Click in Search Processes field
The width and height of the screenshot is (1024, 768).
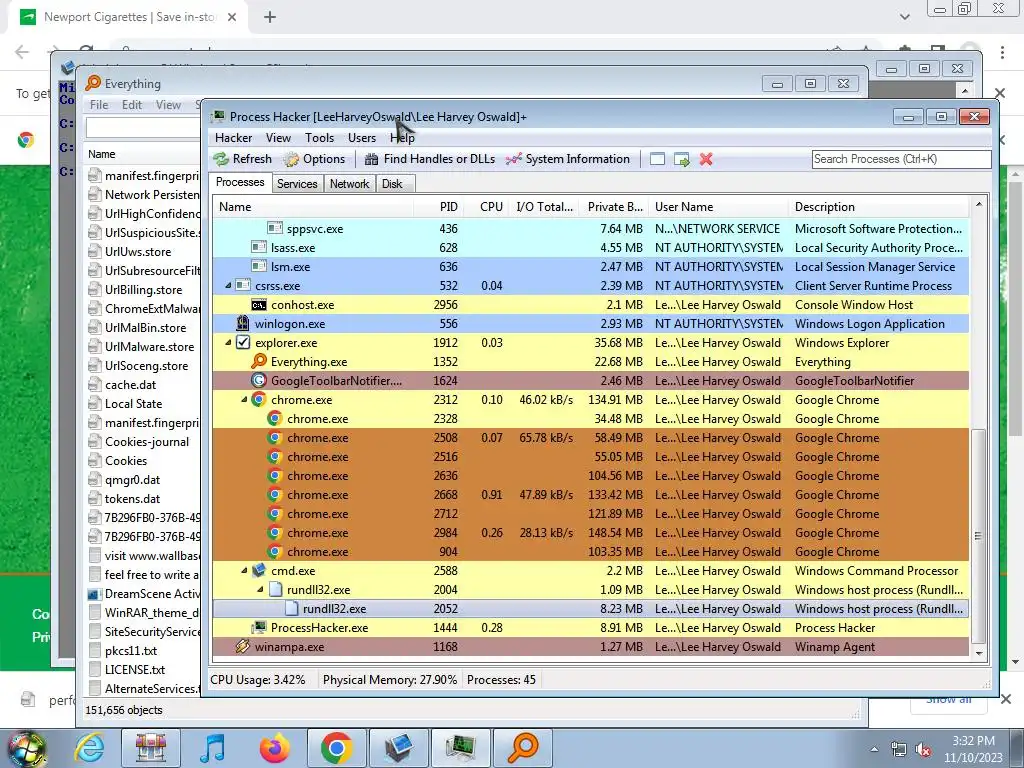[901, 159]
